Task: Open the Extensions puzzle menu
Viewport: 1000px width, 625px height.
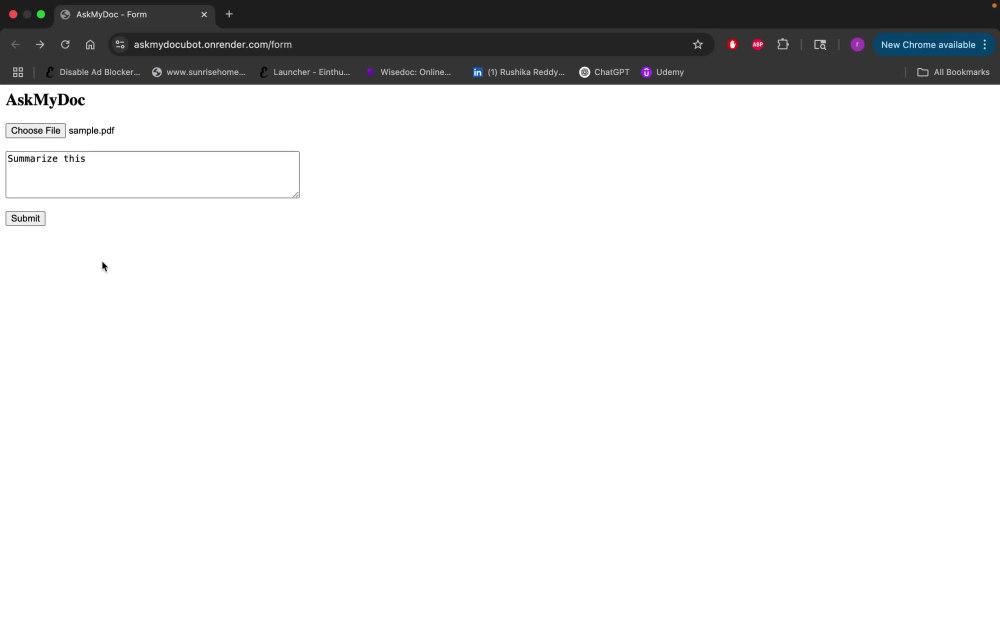Action: pos(783,45)
